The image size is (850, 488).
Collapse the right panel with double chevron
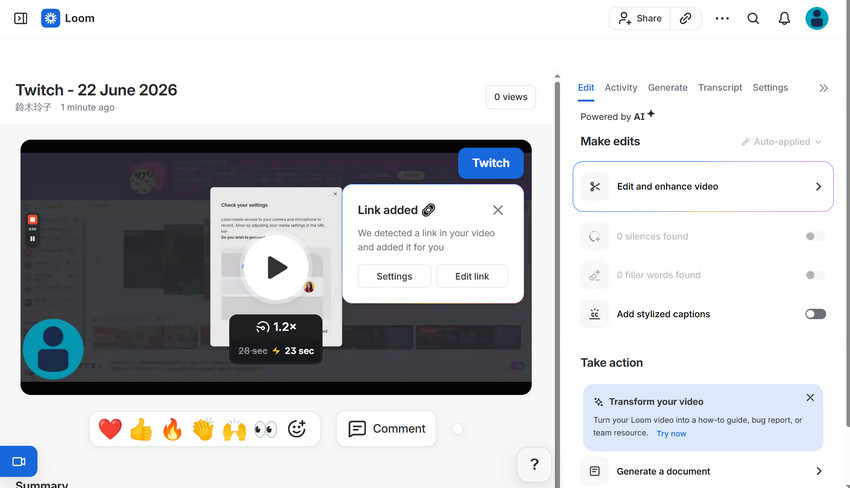click(823, 88)
